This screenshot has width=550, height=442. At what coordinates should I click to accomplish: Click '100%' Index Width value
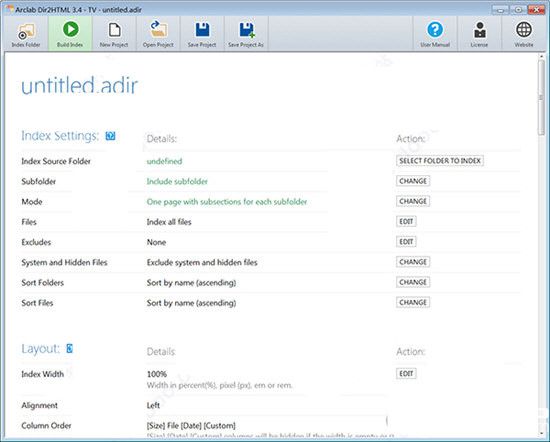pos(156,374)
